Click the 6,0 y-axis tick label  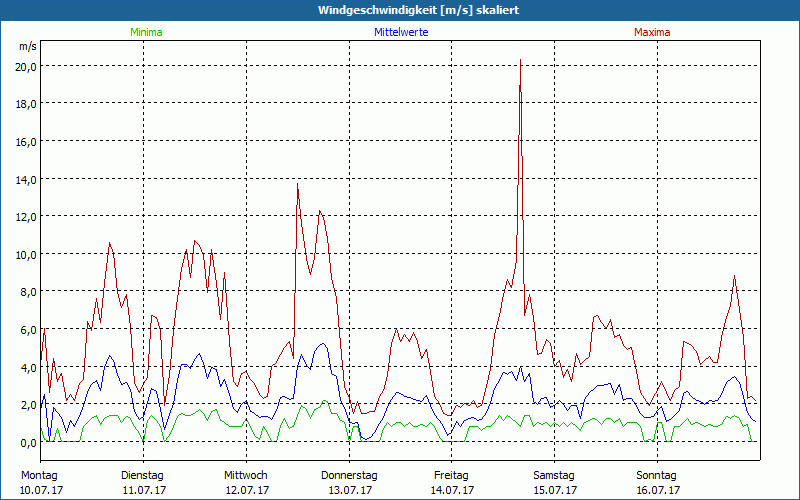click(x=26, y=329)
